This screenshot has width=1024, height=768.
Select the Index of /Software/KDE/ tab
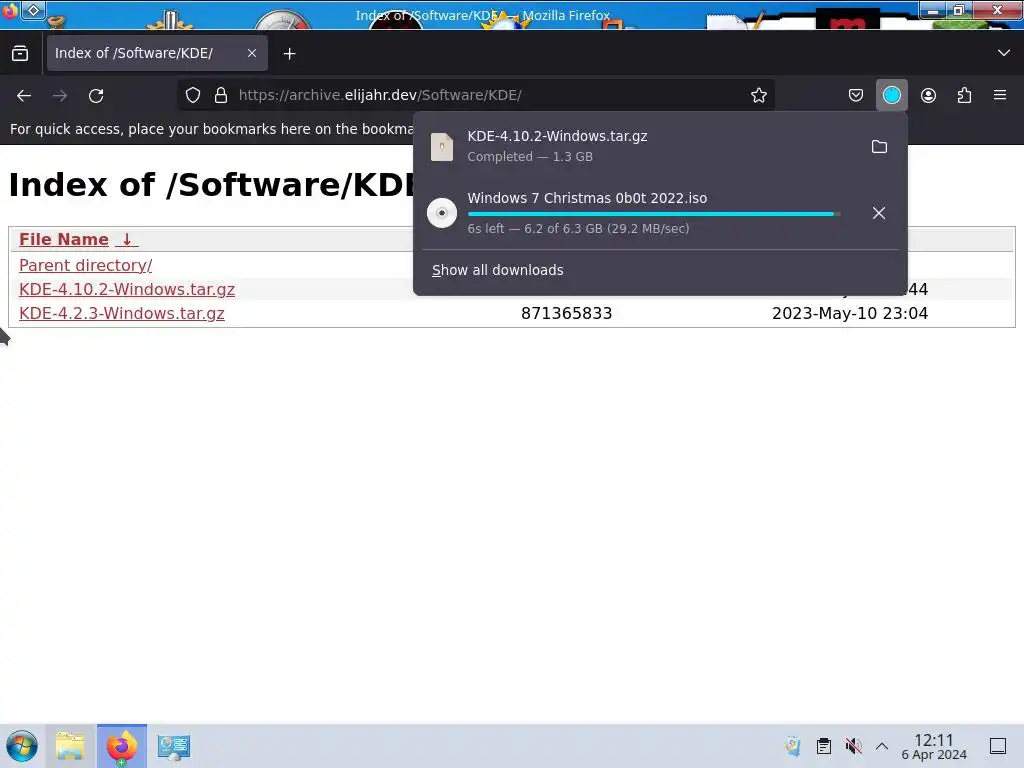pos(157,53)
